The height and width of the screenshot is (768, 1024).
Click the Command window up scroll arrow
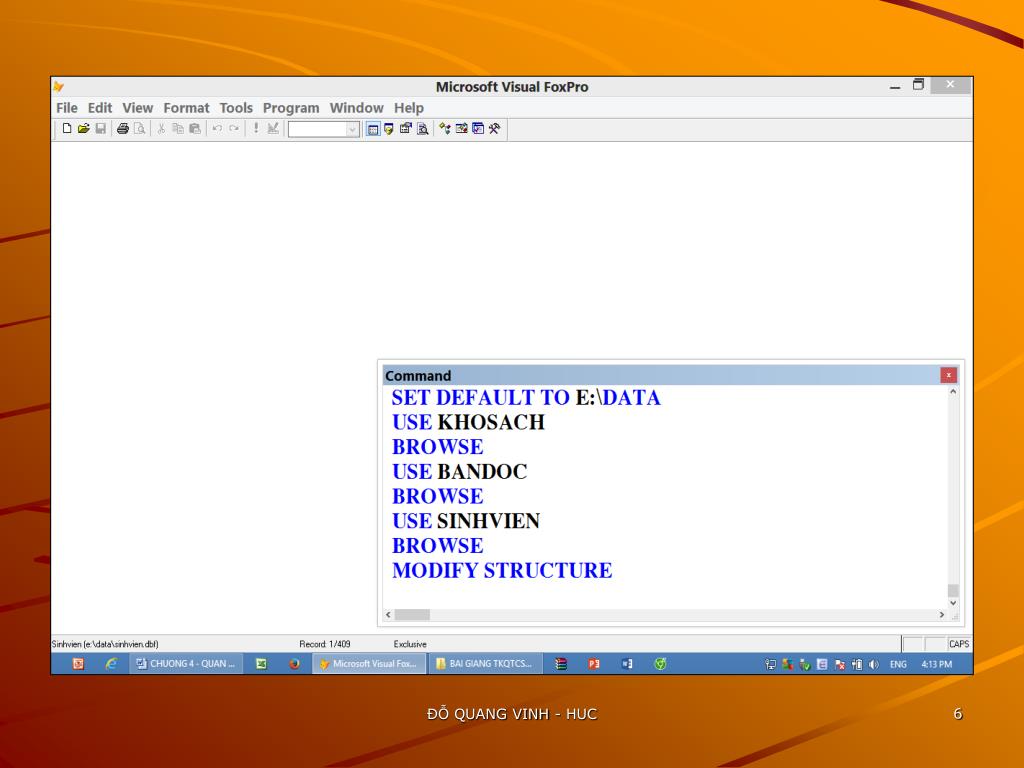(x=953, y=392)
